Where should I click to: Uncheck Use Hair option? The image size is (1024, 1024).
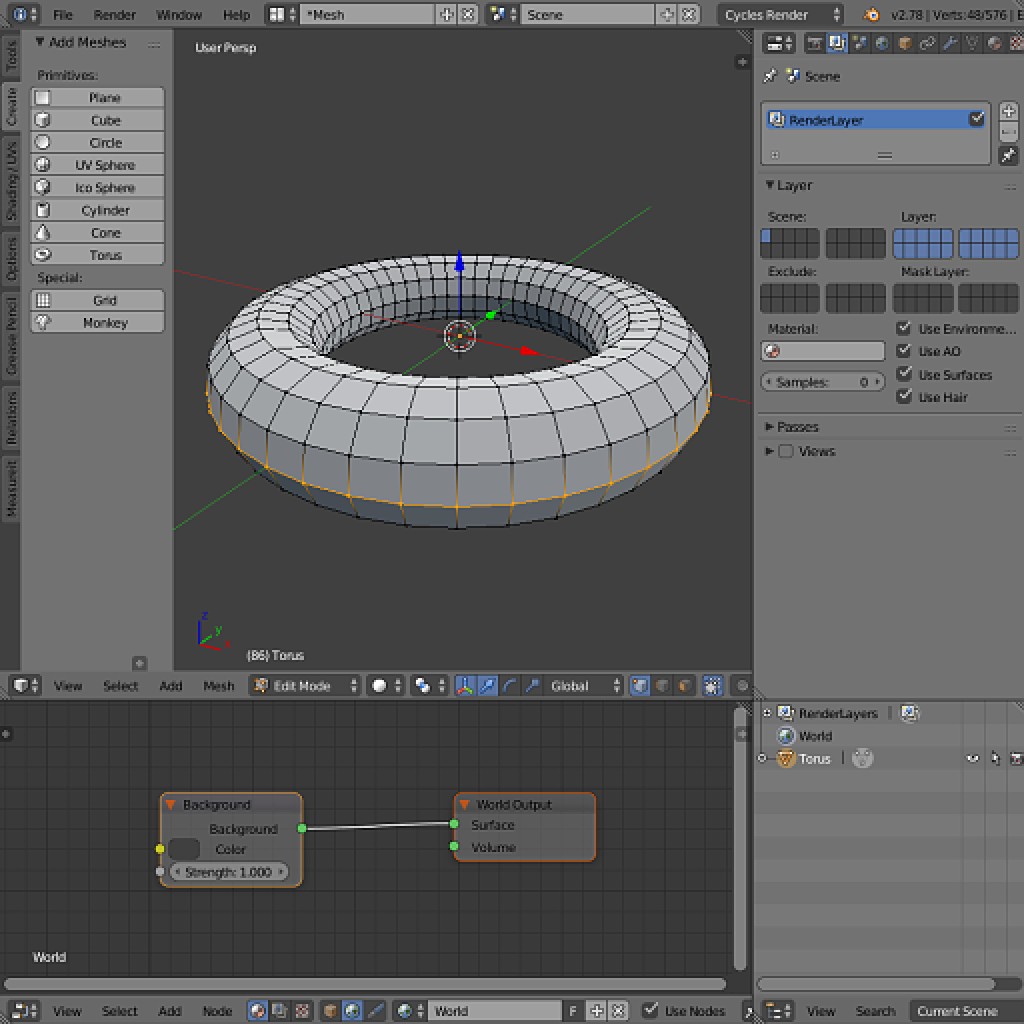click(904, 397)
